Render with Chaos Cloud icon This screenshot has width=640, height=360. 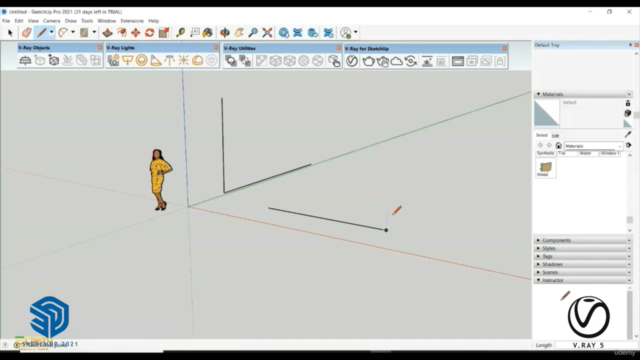click(396, 61)
